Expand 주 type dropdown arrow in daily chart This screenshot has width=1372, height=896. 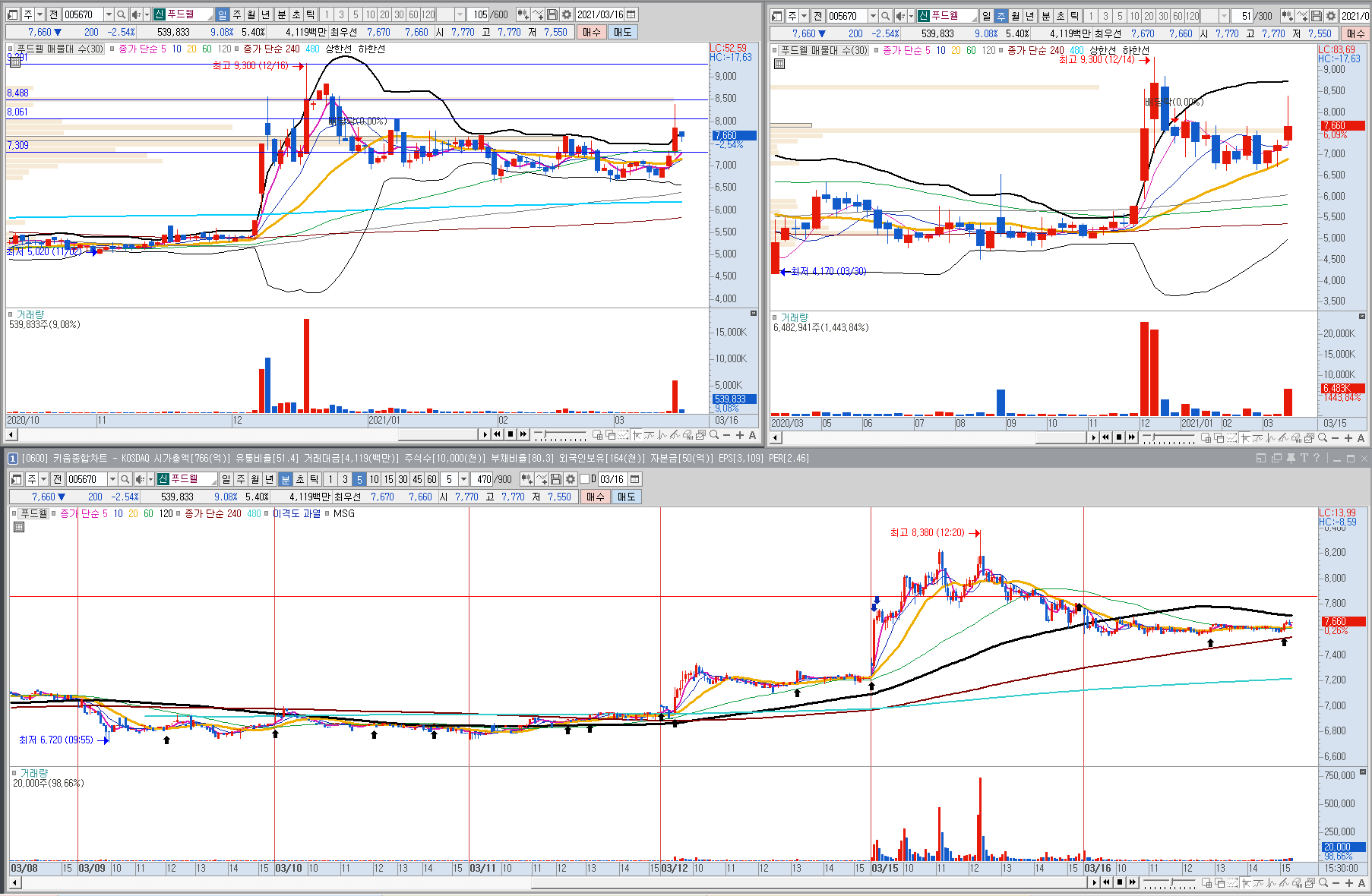click(x=40, y=14)
